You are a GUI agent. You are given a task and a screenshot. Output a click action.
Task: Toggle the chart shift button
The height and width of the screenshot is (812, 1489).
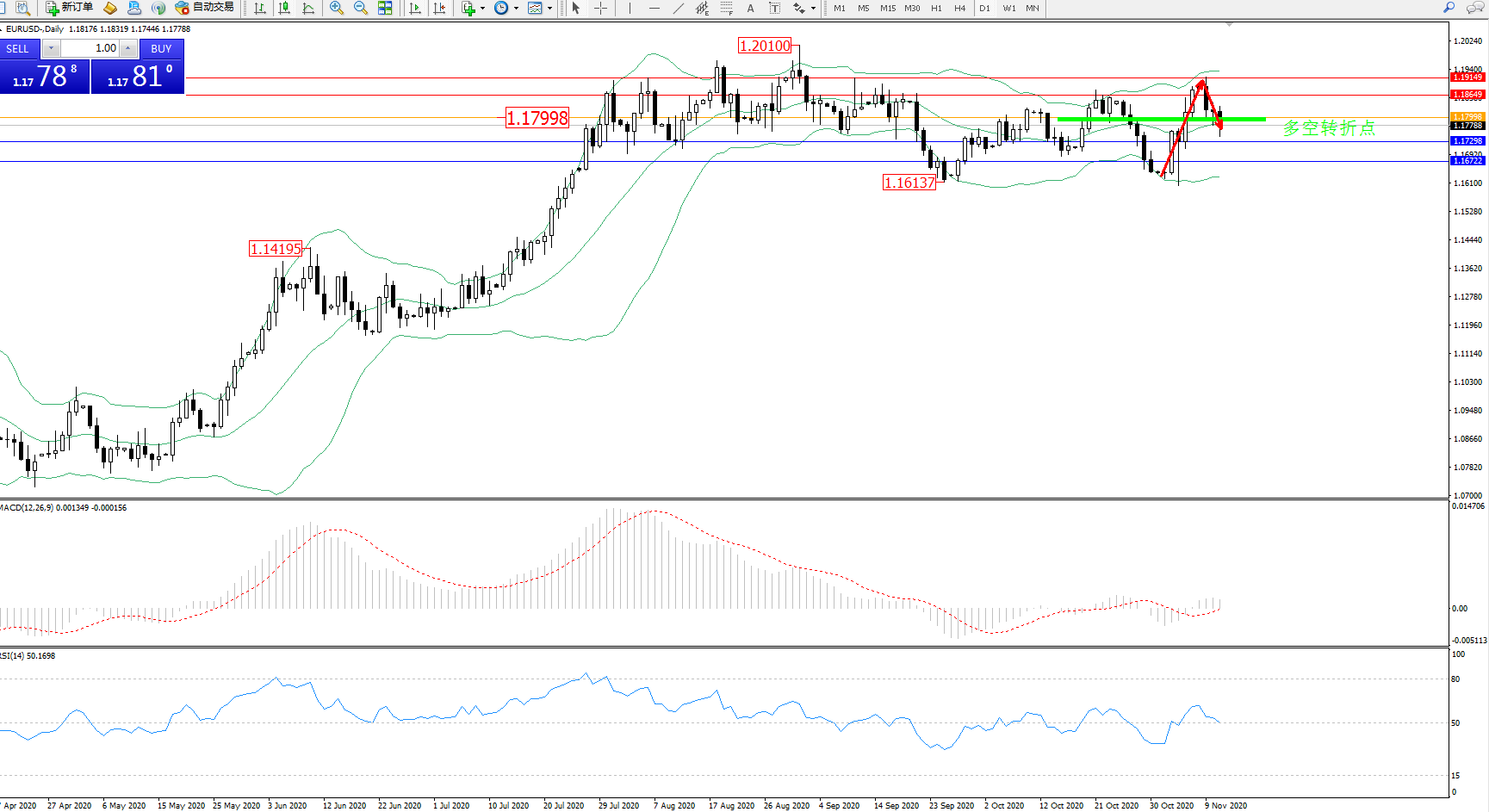[439, 8]
